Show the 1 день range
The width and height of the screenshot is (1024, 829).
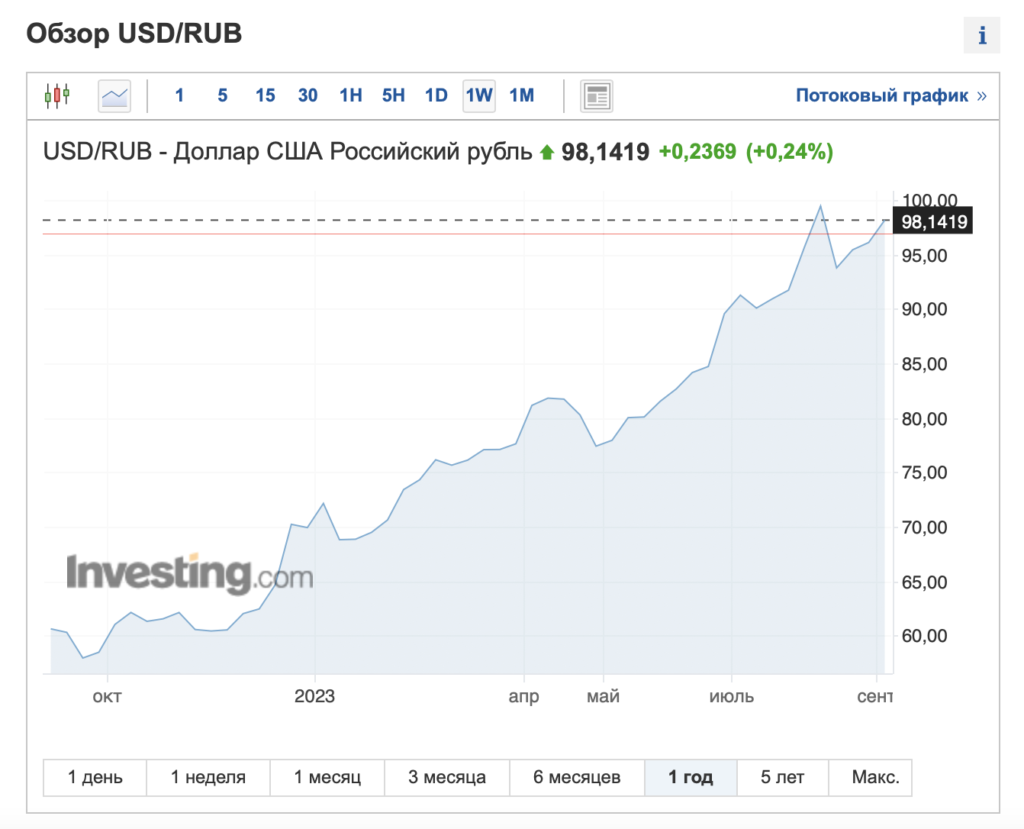pyautogui.click(x=95, y=777)
